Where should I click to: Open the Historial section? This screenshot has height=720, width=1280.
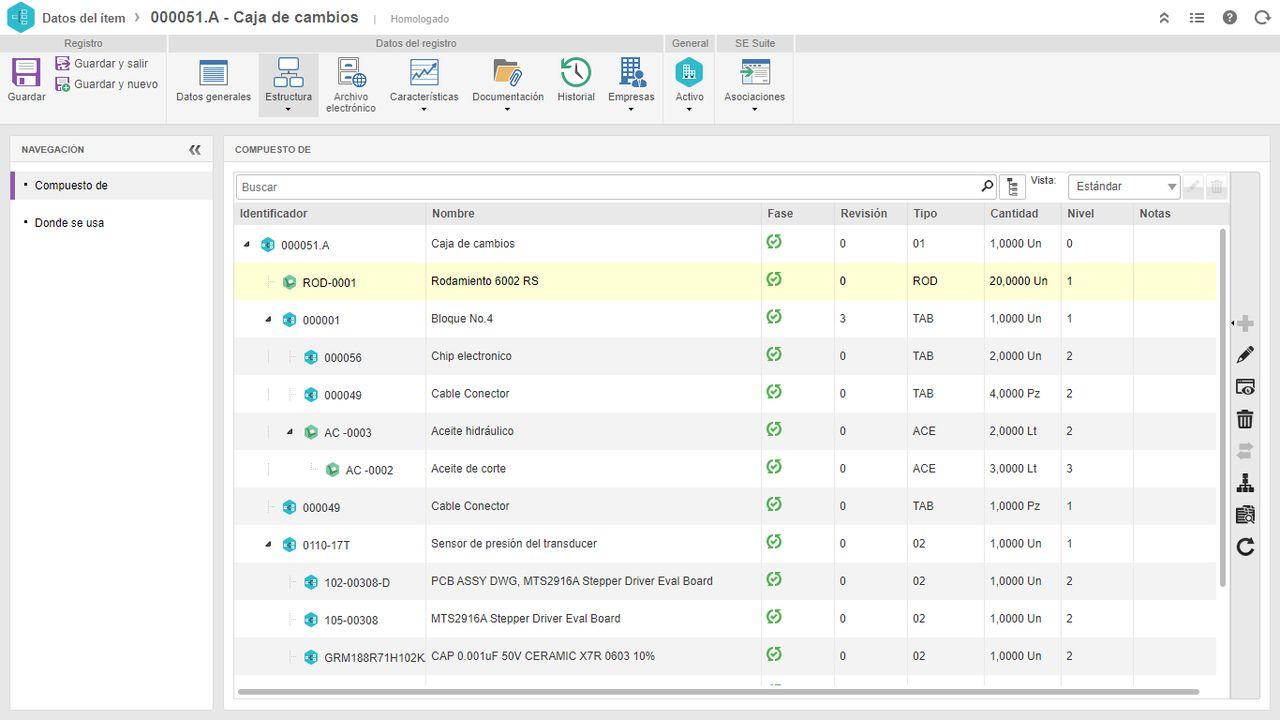tap(576, 81)
